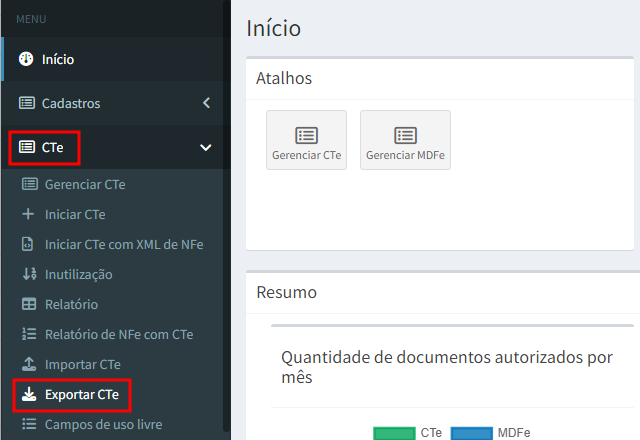Select the CTe menu item
The height and width of the screenshot is (440, 640).
(x=52, y=147)
